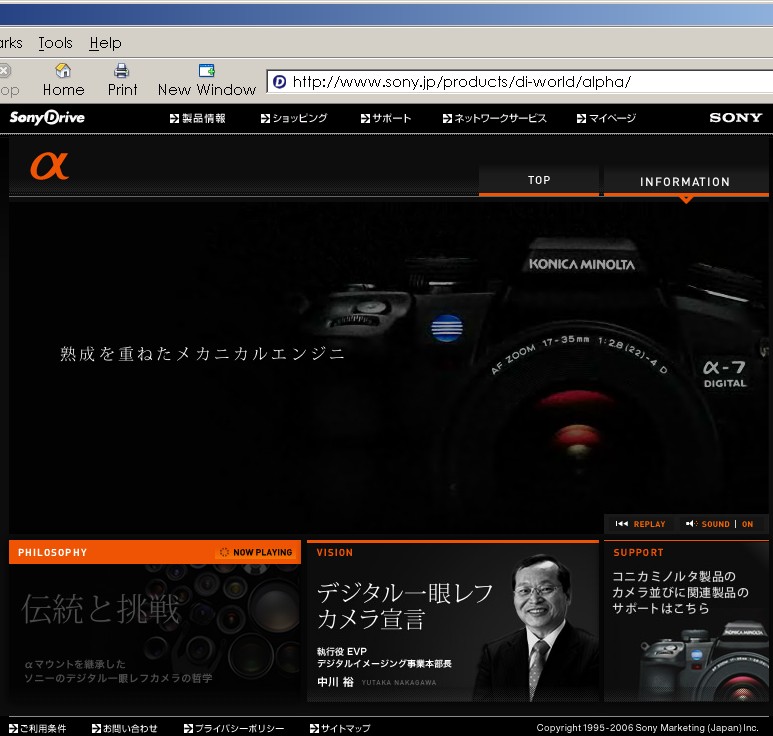Image resolution: width=773 pixels, height=736 pixels.
Task: Click the 製品情報 navigation link
Action: click(199, 118)
